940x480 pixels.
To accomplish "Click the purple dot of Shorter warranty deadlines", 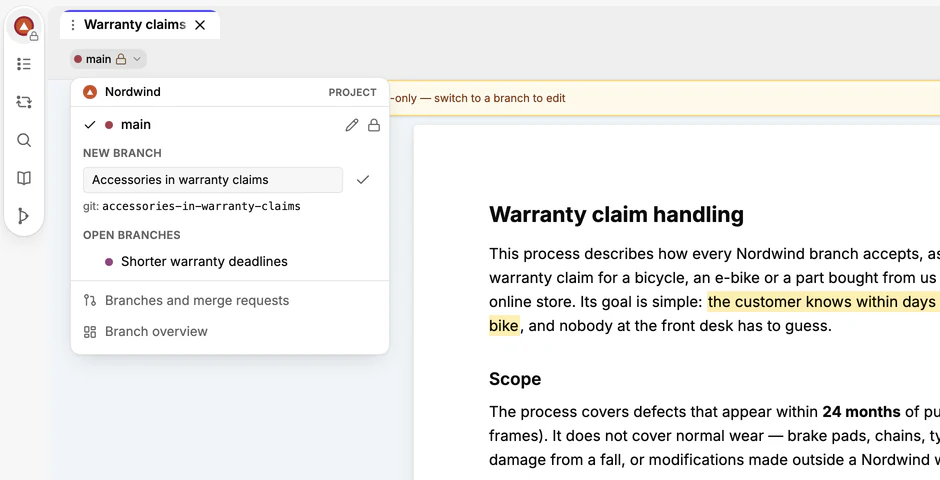I will [109, 262].
